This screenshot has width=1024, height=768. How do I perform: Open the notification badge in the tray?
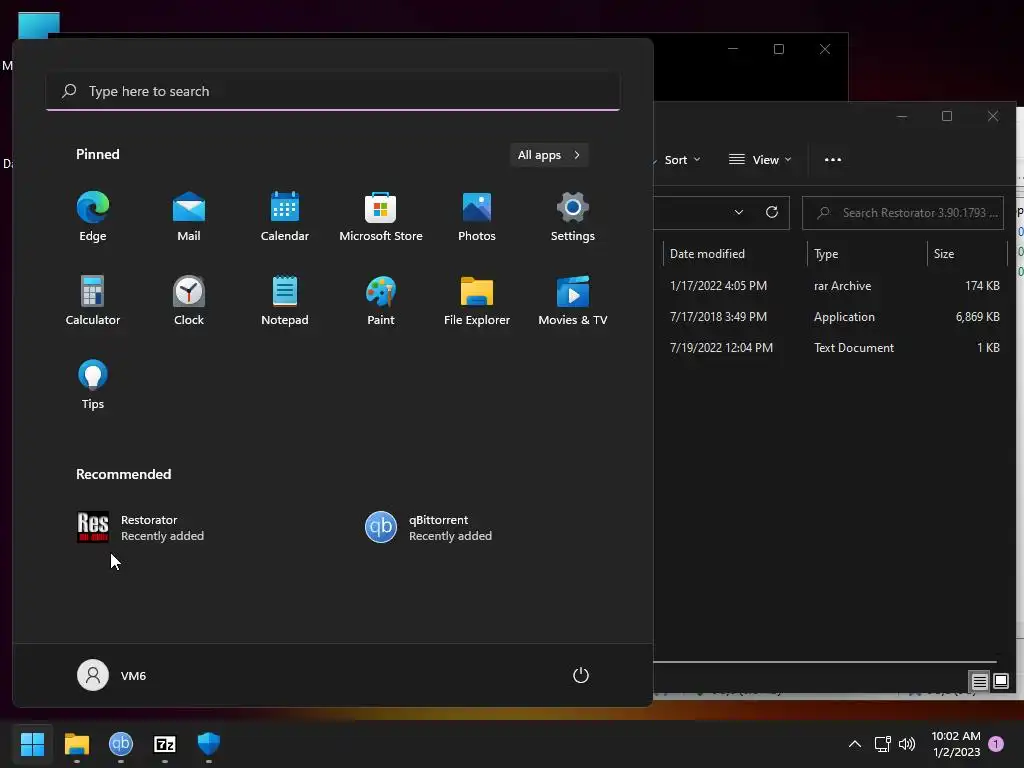click(996, 744)
